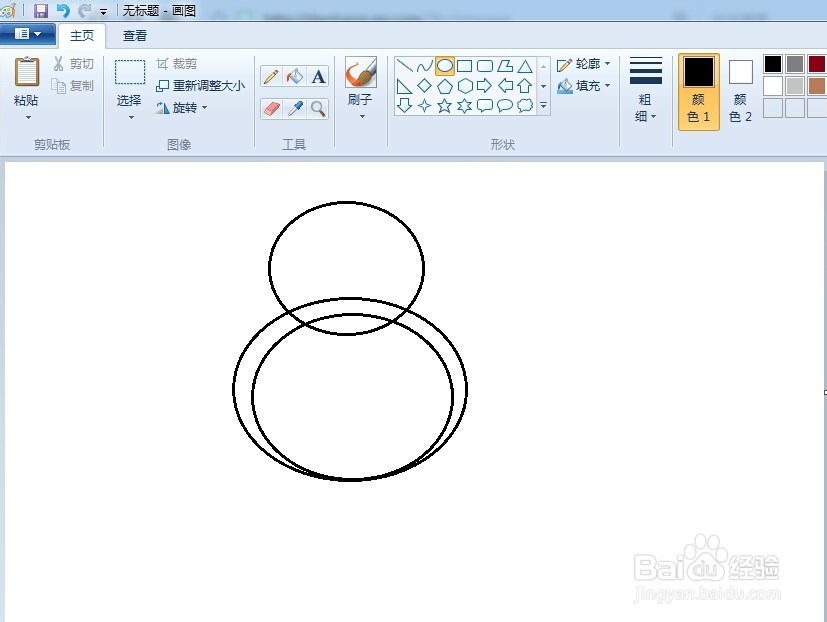
Task: Select the Text tool
Action: point(318,76)
